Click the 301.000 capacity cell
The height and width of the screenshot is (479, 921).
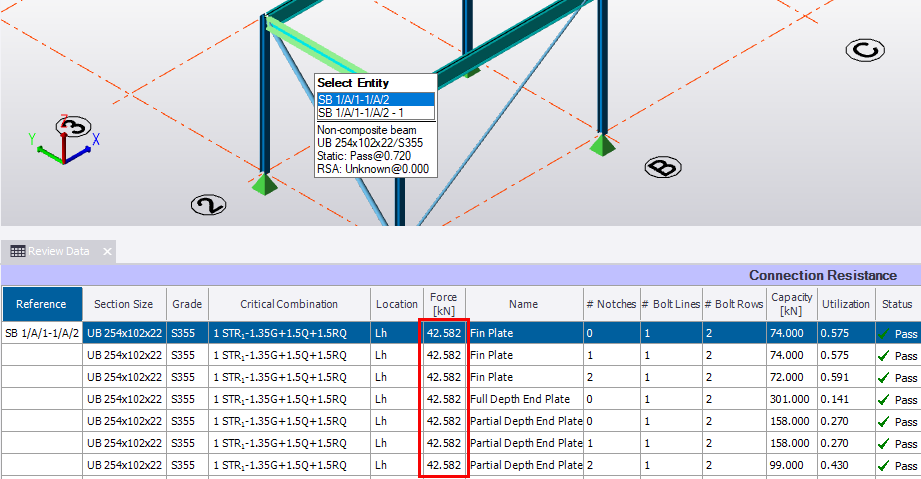coord(791,399)
